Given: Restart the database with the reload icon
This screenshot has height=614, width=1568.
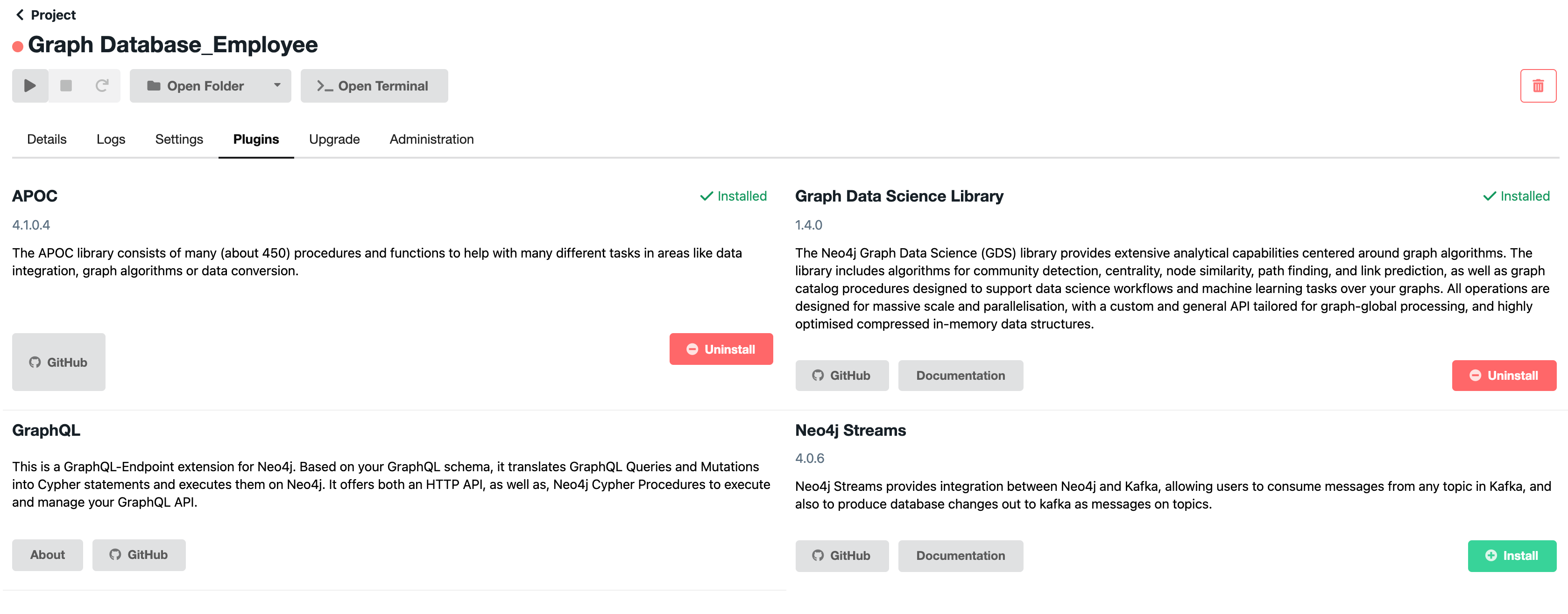Looking at the screenshot, I should coord(102,86).
